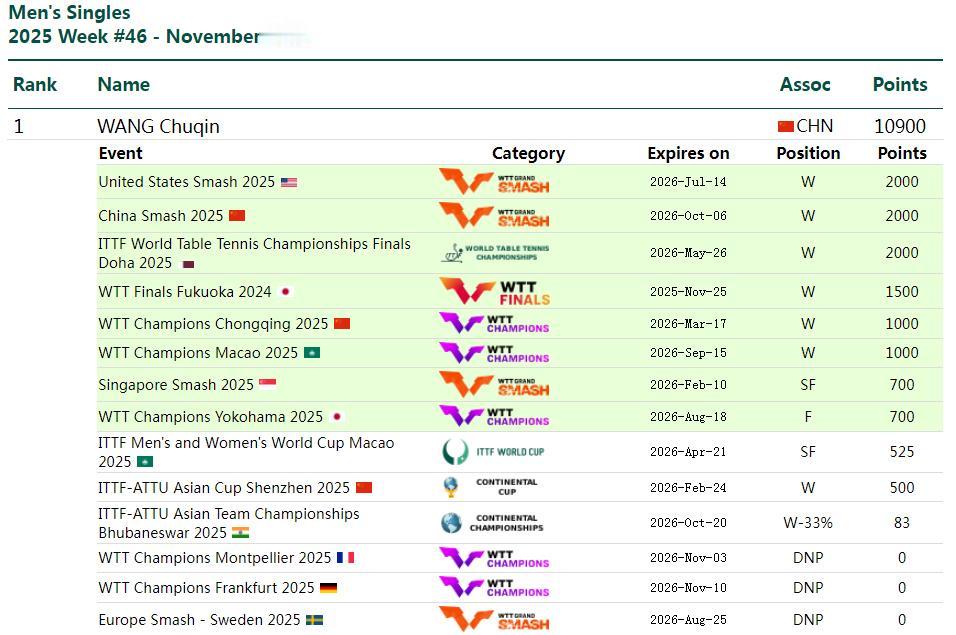Click WTT Champions logo in Macao 2025 row
Image resolution: width=956 pixels, height=635 pixels.
494,353
